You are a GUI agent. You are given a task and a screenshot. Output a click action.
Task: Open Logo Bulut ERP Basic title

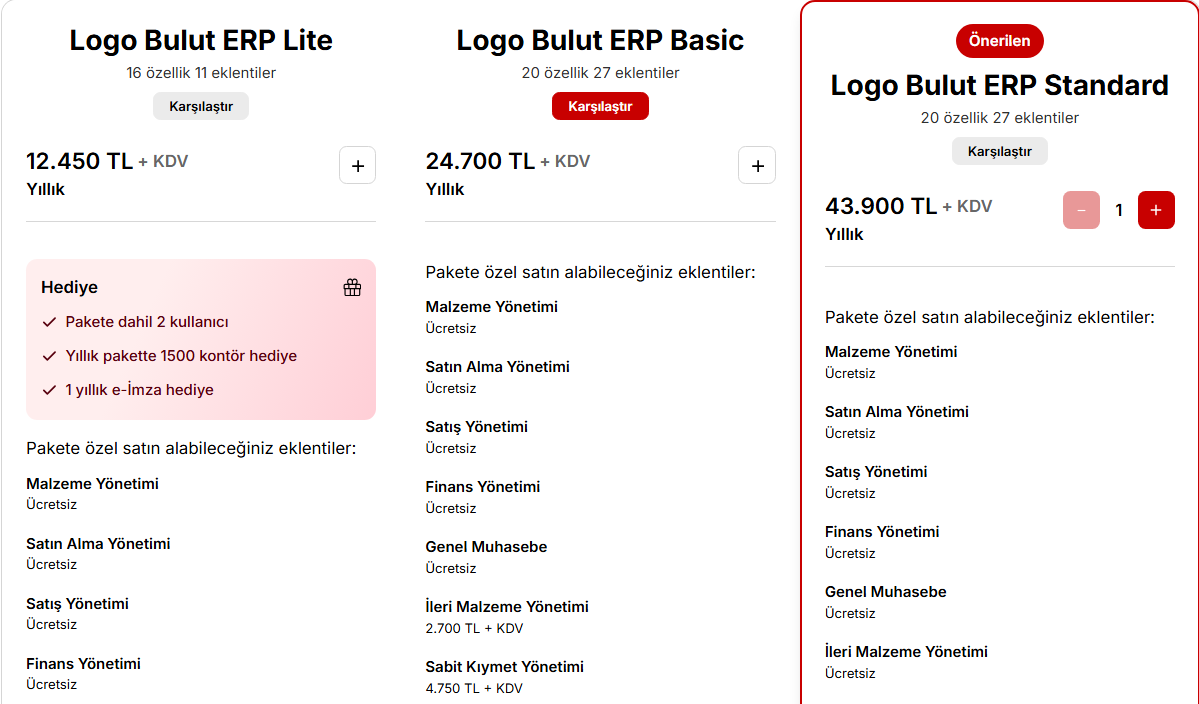(600, 41)
